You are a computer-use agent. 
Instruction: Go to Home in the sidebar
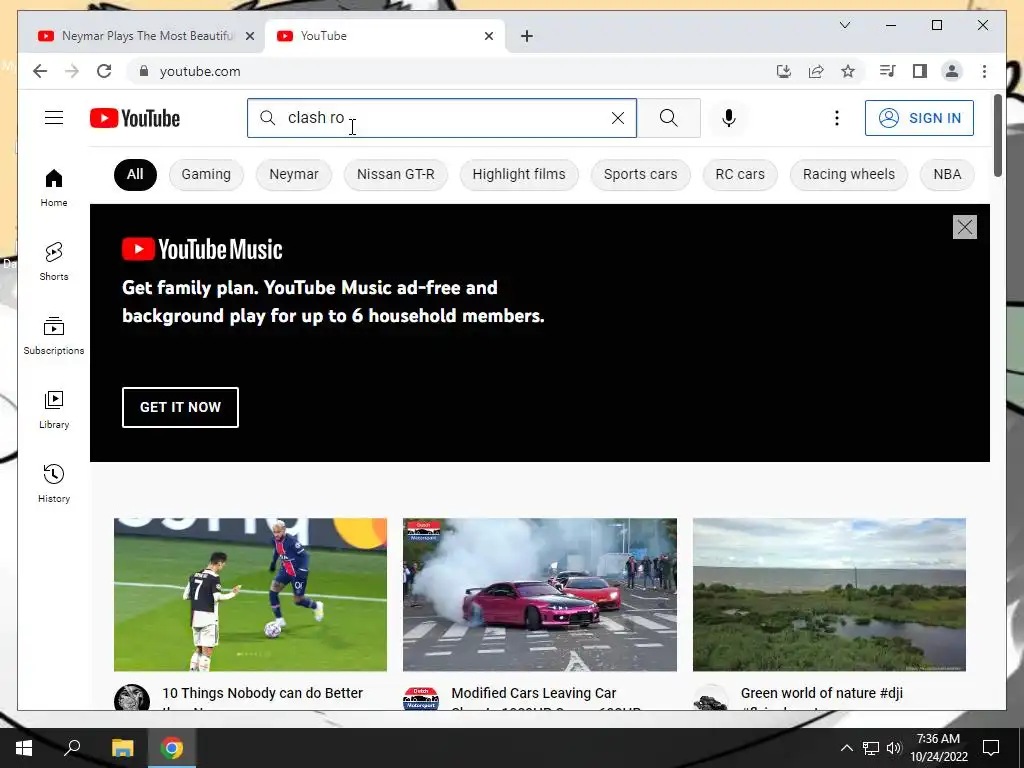pos(54,188)
